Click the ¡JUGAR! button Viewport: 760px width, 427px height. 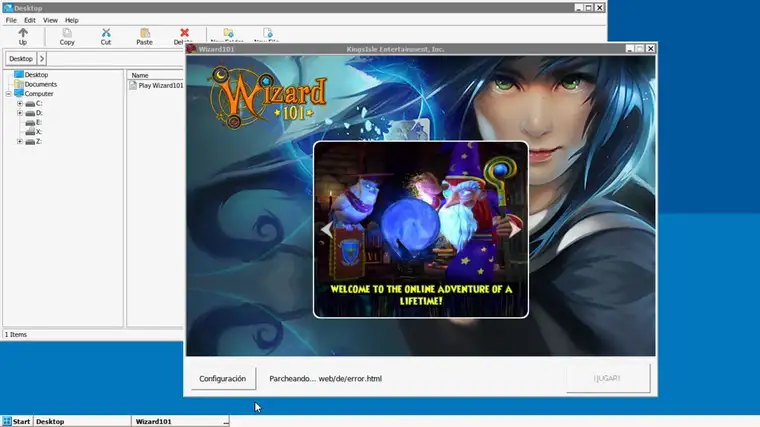coord(608,378)
